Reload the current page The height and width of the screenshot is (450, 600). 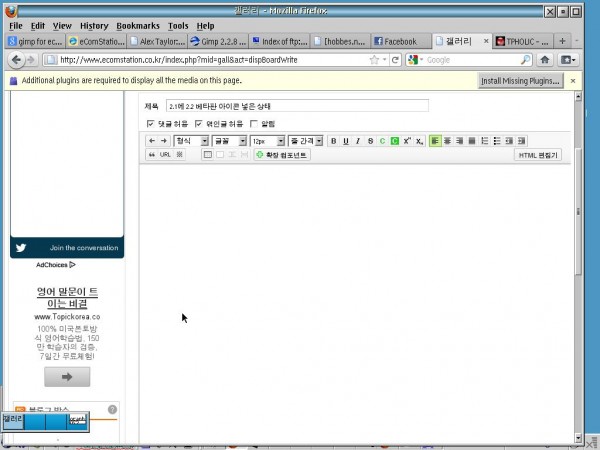395,60
